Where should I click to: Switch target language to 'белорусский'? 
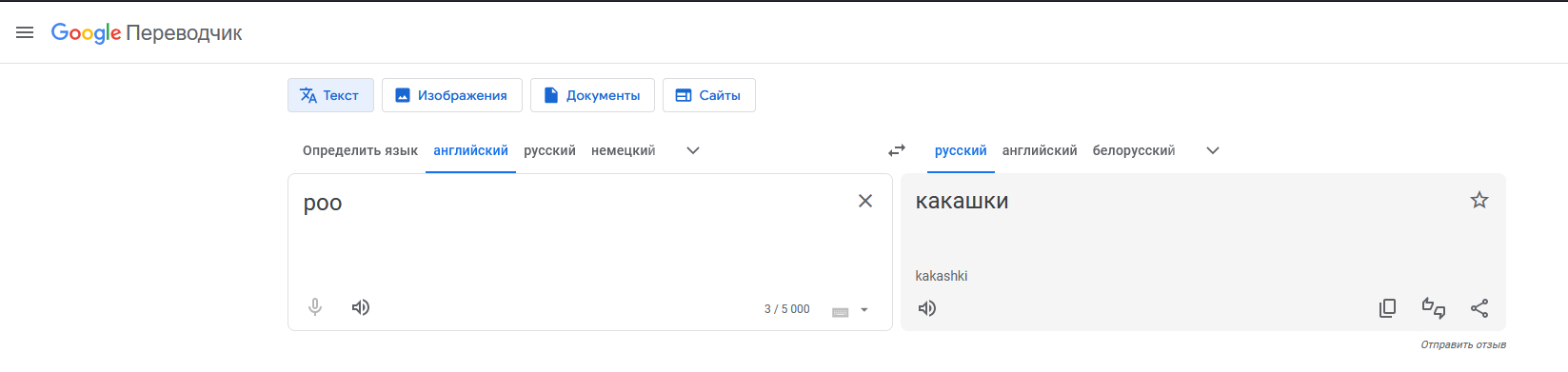tap(1134, 150)
